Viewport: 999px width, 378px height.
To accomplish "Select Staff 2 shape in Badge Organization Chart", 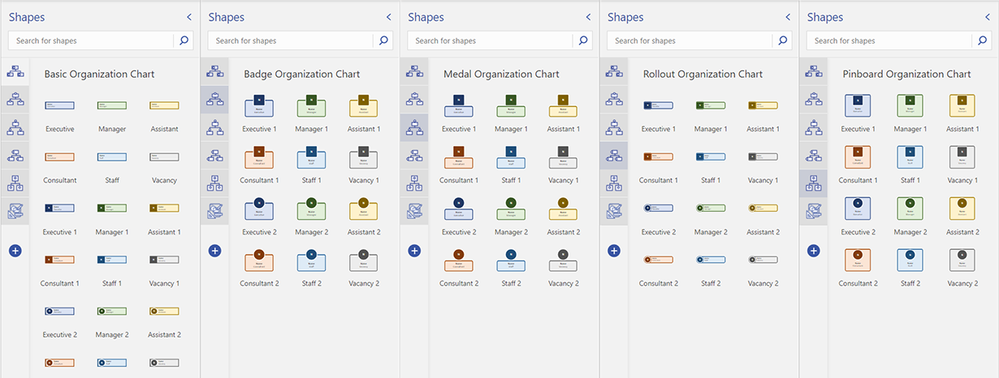I will click(x=312, y=260).
